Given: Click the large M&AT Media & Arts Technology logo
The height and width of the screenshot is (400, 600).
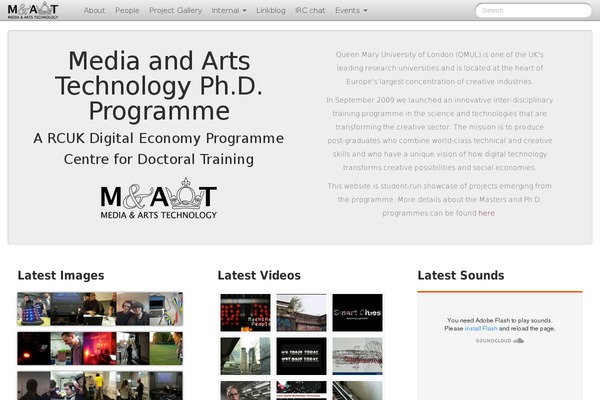Looking at the screenshot, I should point(158,199).
